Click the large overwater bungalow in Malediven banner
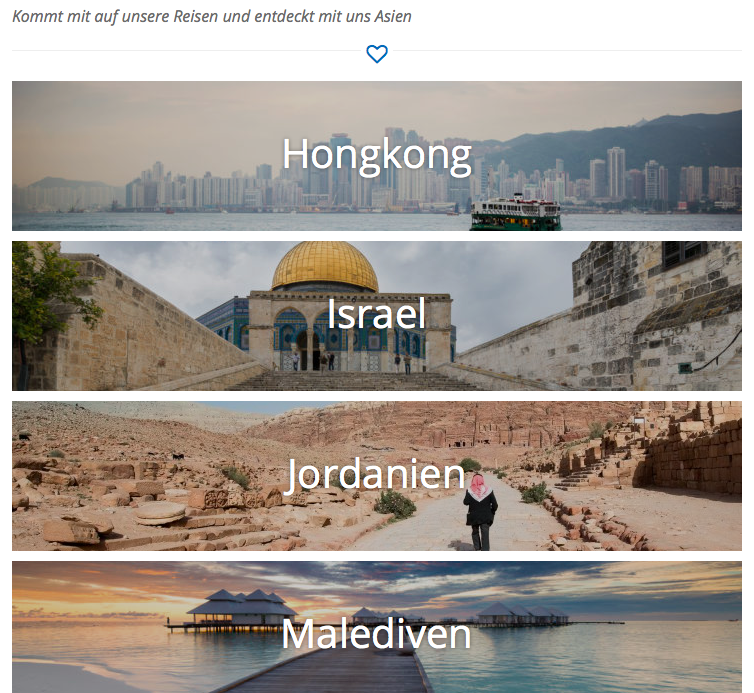This screenshot has height=693, width=754. click(x=241, y=608)
